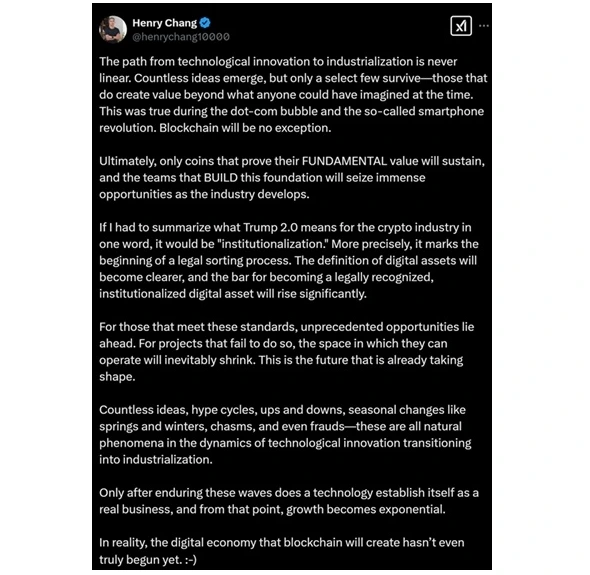Click the paragraph starting 'Ultimately, only coins'
The height and width of the screenshot is (575, 590).
(292, 178)
